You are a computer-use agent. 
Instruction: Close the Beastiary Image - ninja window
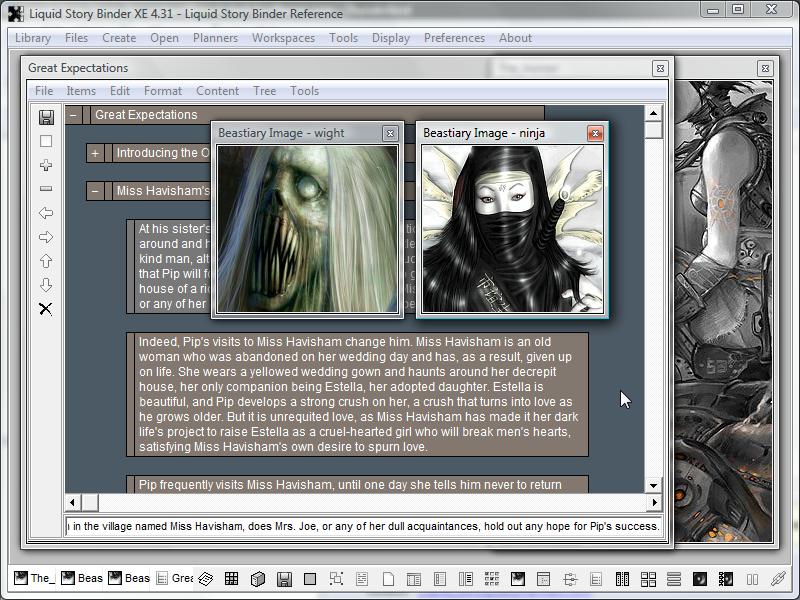tap(595, 133)
